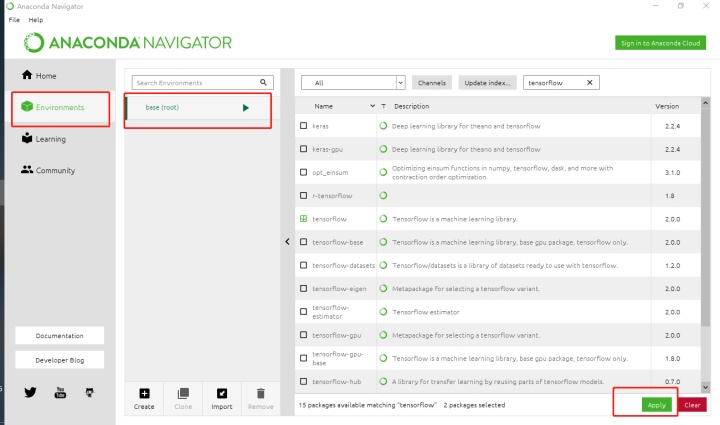720x425 pixels.
Task: Click version 3.1.0 of opt_einsum
Action: click(672, 173)
